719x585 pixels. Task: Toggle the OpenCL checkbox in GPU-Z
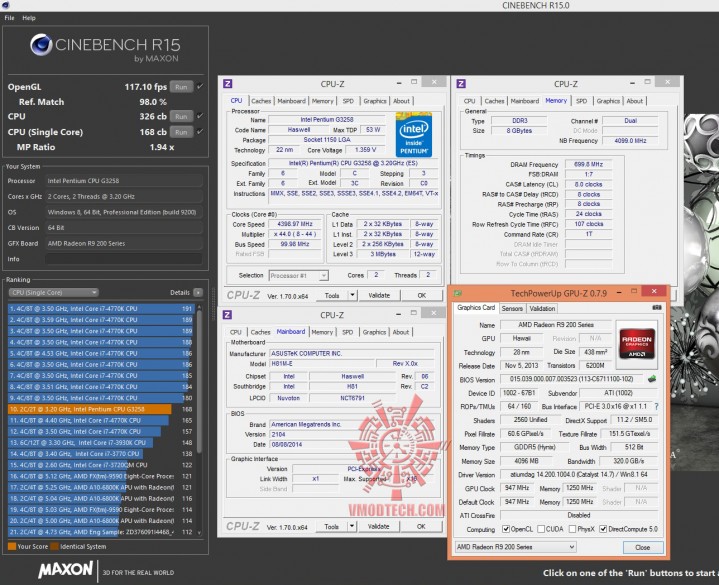tap(506, 529)
